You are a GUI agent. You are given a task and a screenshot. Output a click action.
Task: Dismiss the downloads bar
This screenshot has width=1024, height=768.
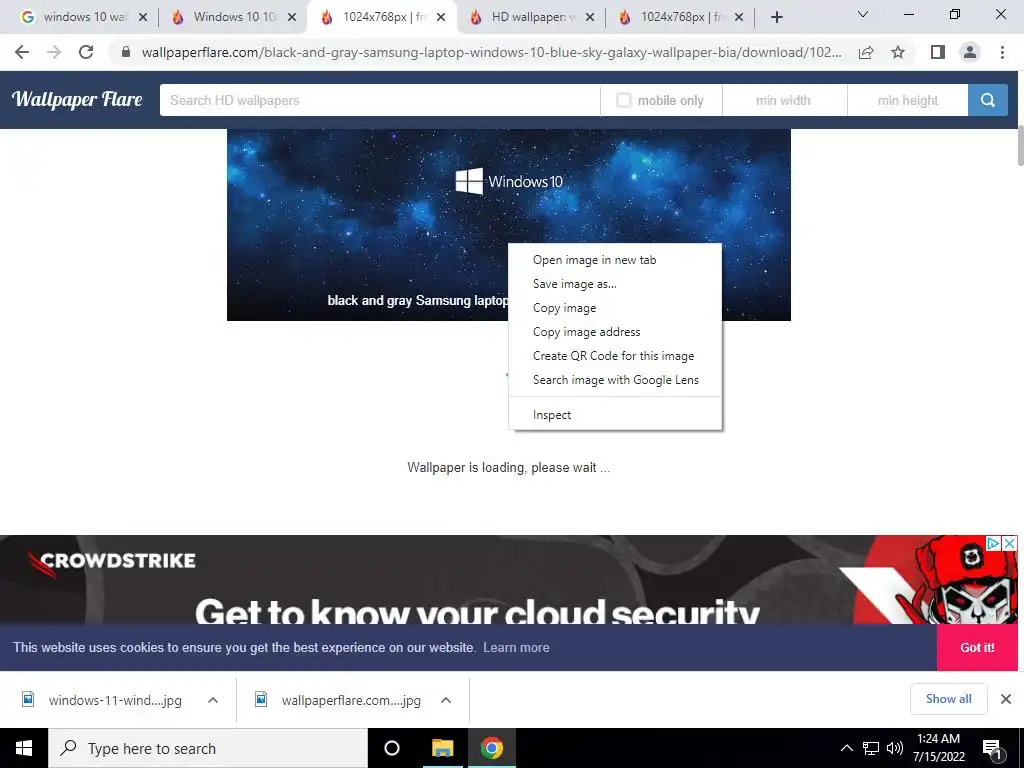1006,699
